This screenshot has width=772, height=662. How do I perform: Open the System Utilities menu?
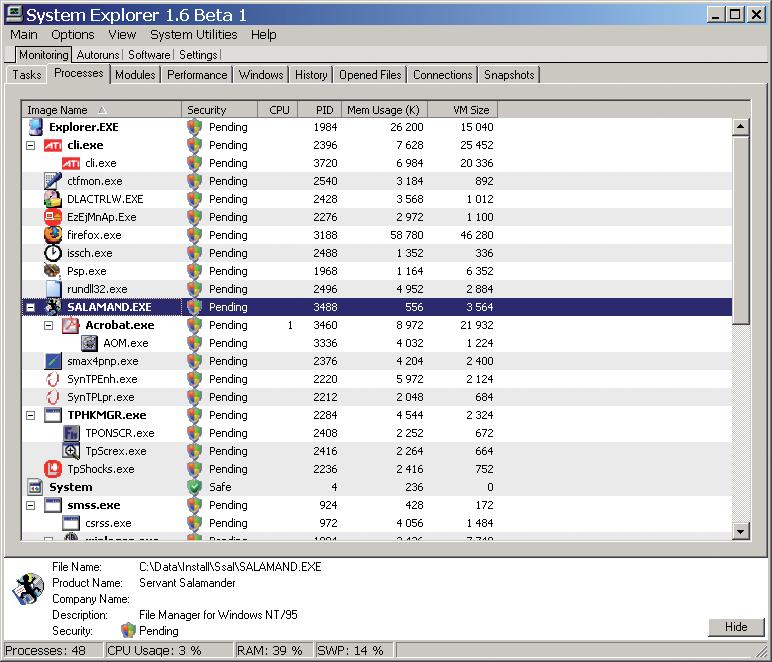tap(193, 35)
